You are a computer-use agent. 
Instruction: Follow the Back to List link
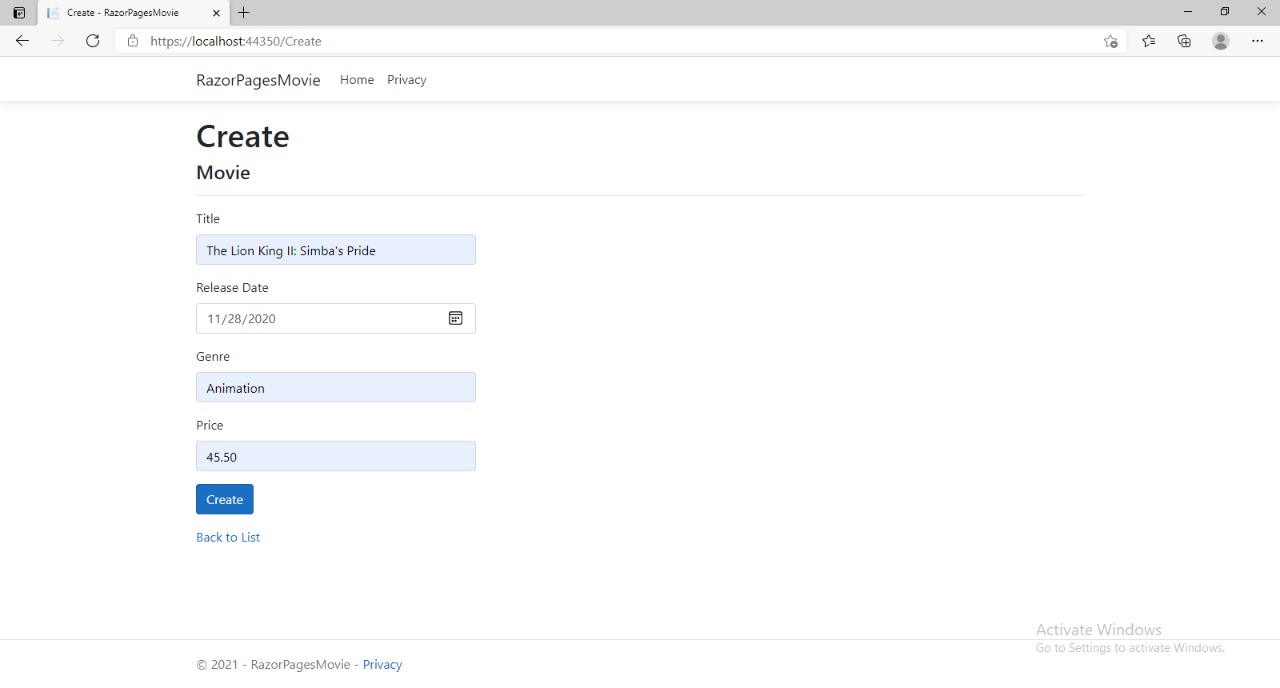228,537
